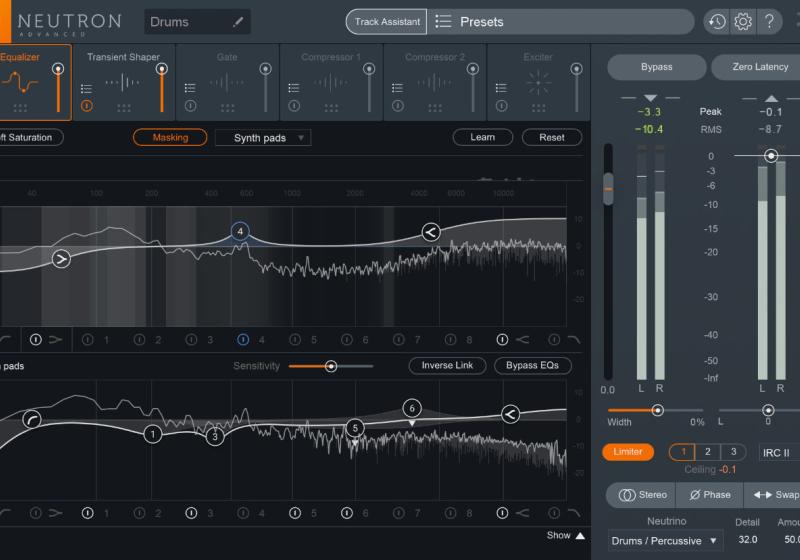Select the Equalizer module tab

(x=35, y=82)
